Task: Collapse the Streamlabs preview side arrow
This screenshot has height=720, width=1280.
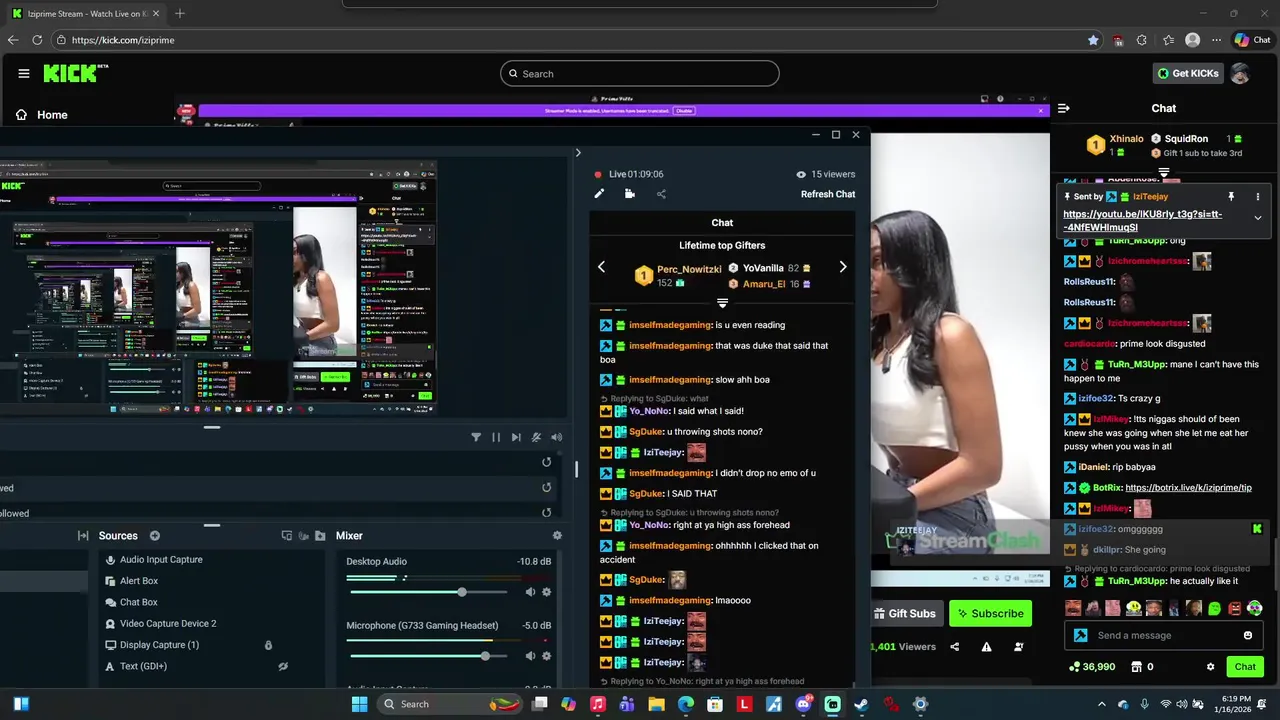Action: point(577,153)
